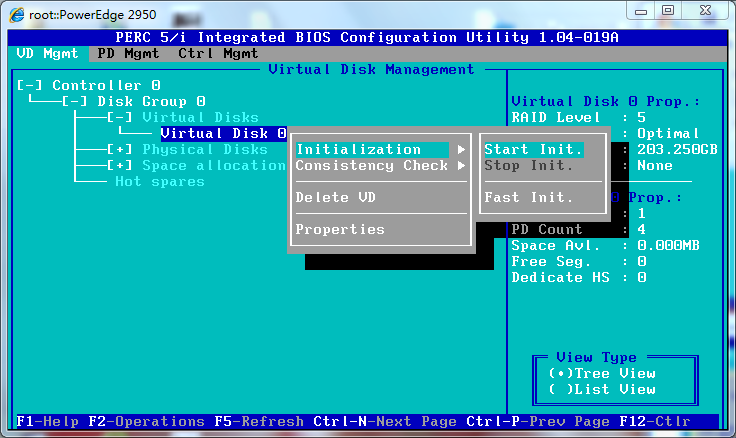Click the F1-Help shortcut label

click(47, 421)
